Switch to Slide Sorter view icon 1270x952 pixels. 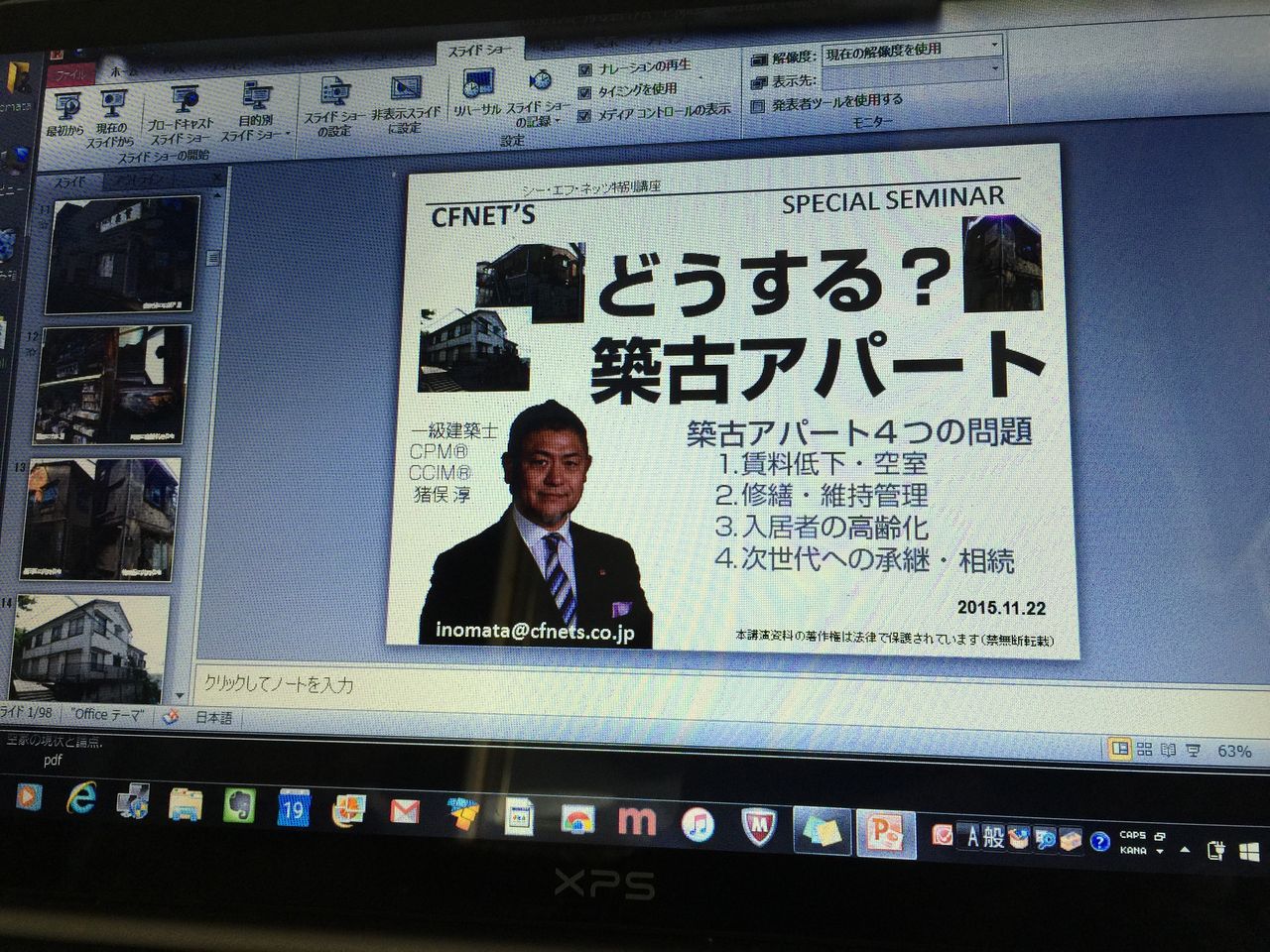[1144, 750]
